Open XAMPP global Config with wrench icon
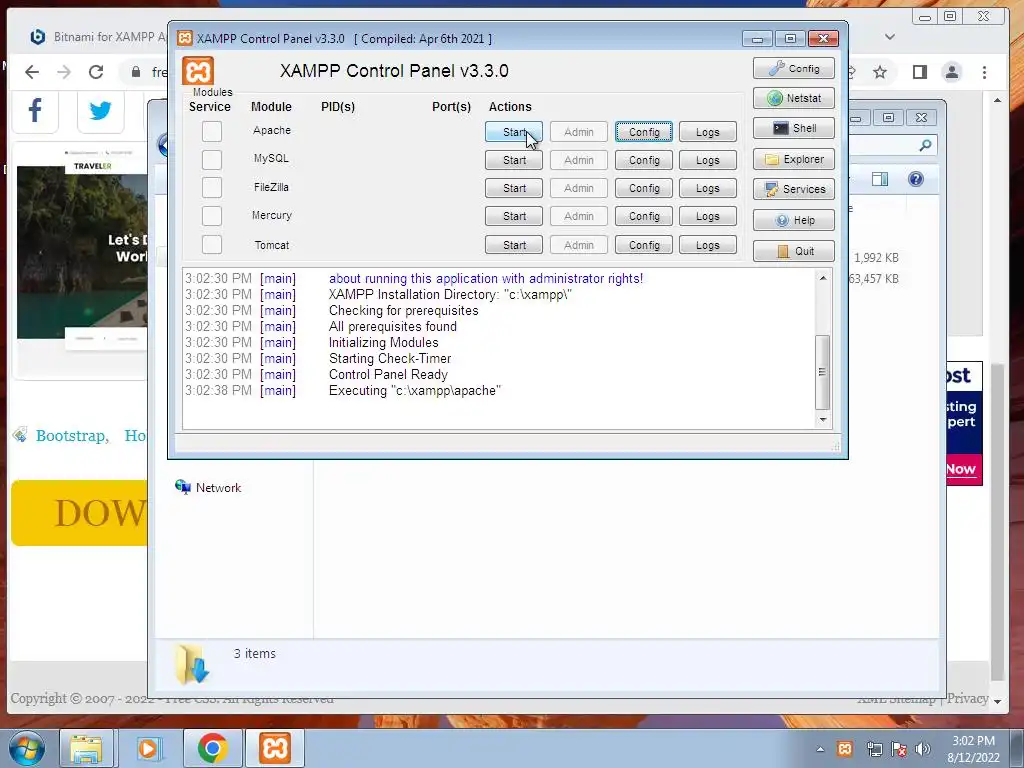The height and width of the screenshot is (768, 1024). click(x=793, y=68)
